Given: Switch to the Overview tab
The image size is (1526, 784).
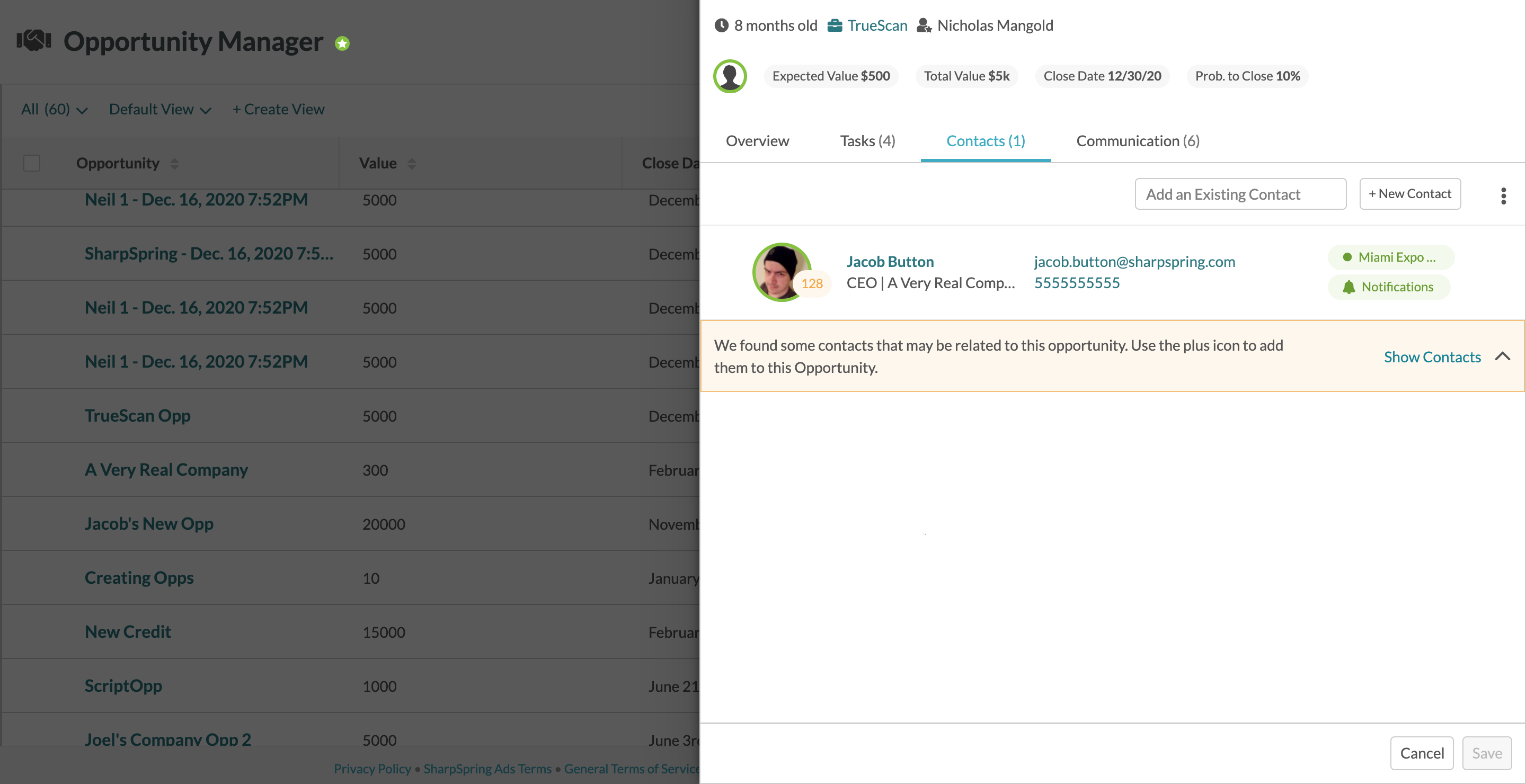Looking at the screenshot, I should [757, 141].
